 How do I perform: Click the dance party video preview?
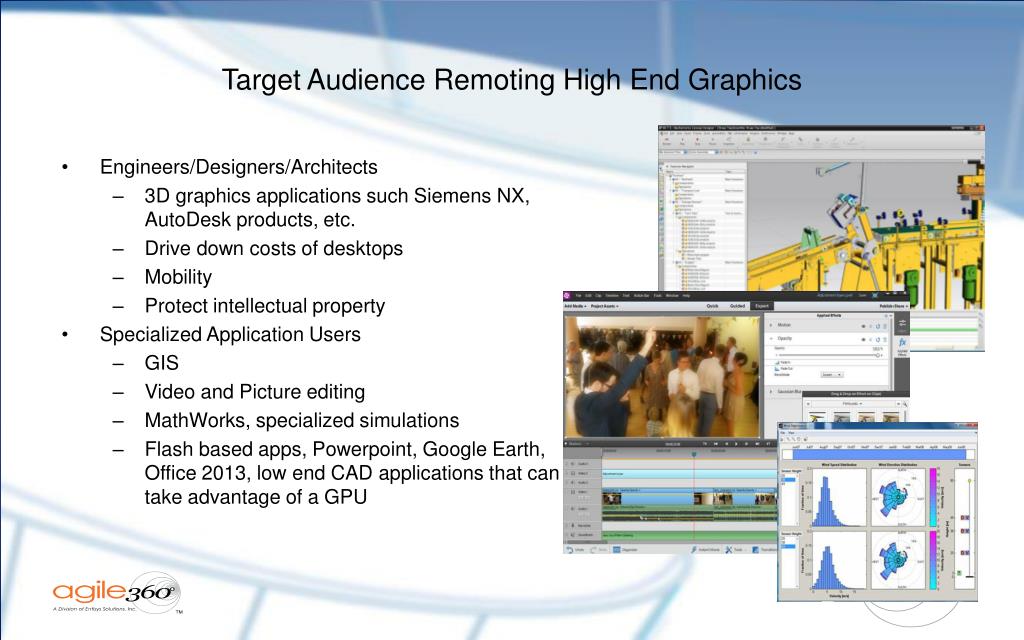point(662,376)
